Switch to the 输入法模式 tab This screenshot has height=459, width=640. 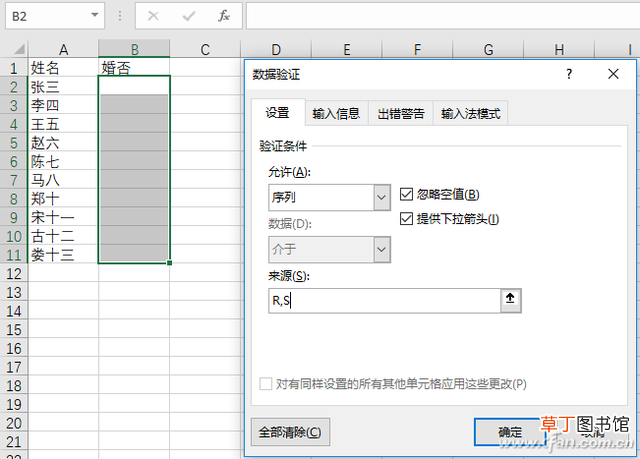click(471, 113)
